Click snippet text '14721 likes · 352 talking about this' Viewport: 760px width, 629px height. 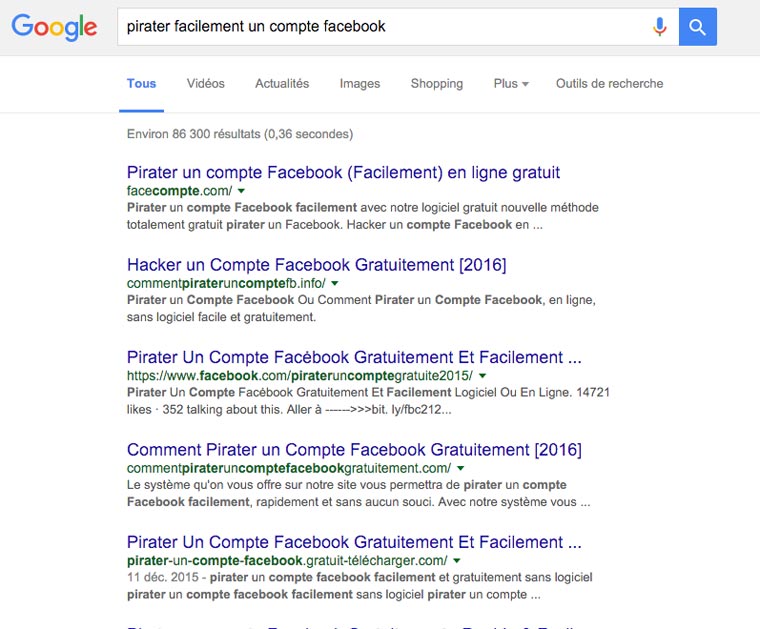[x=368, y=401]
